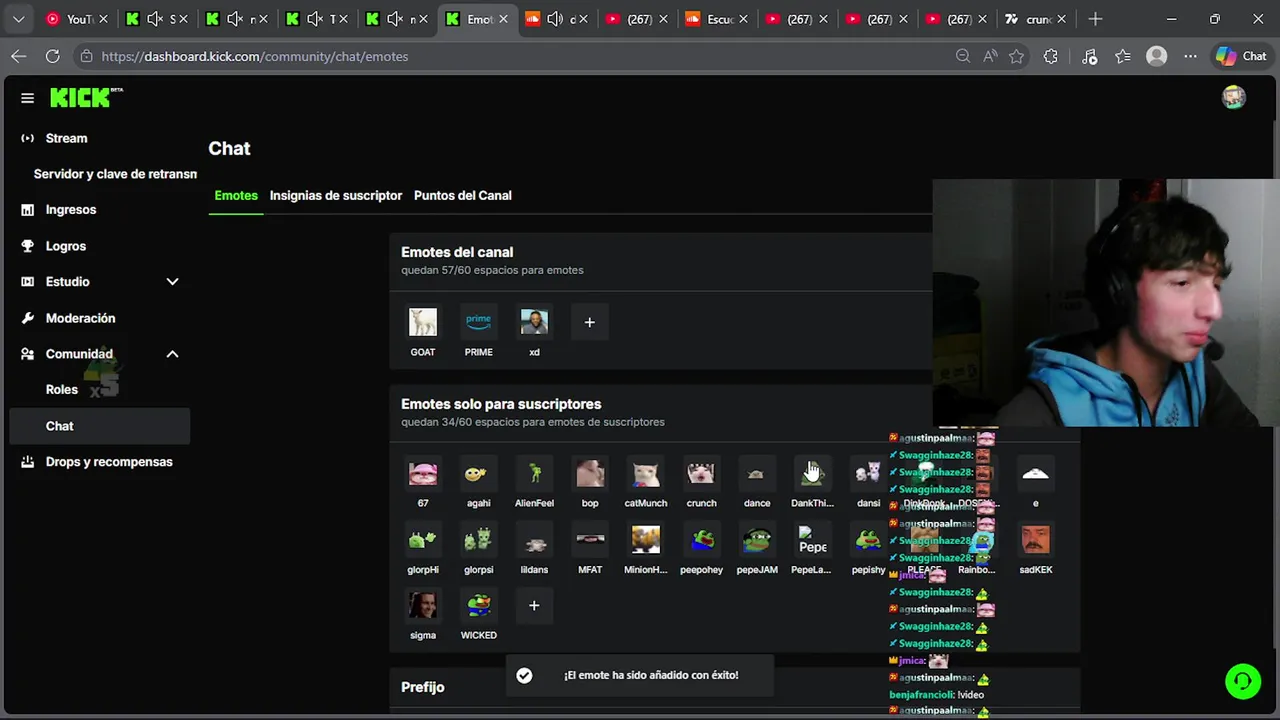
Task: Open Logros in the sidebar
Action: tap(66, 246)
